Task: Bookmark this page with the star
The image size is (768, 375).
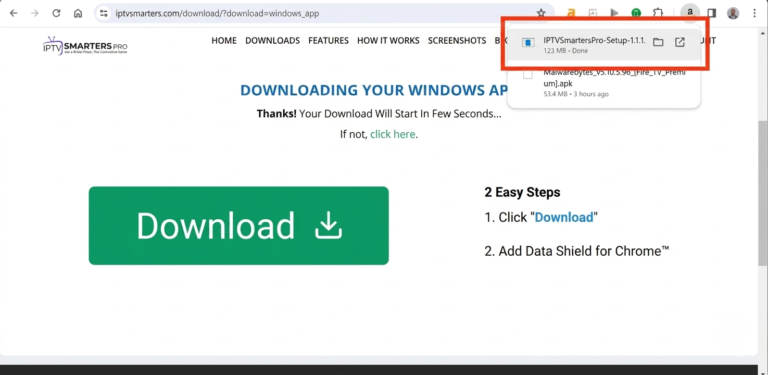Action: pos(541,13)
